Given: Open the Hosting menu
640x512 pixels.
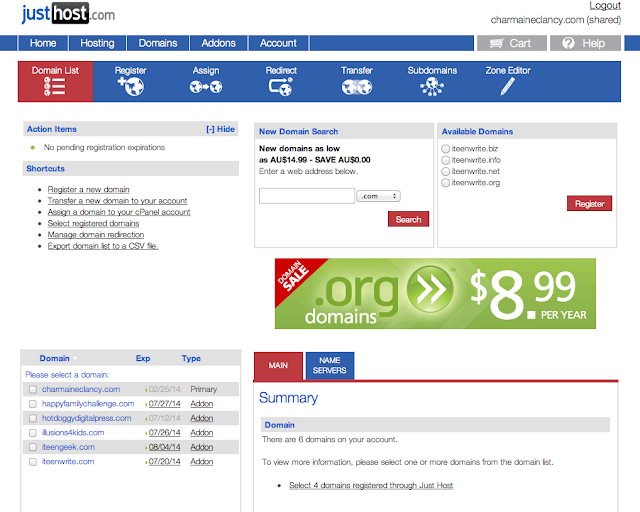Looking at the screenshot, I should [x=97, y=43].
